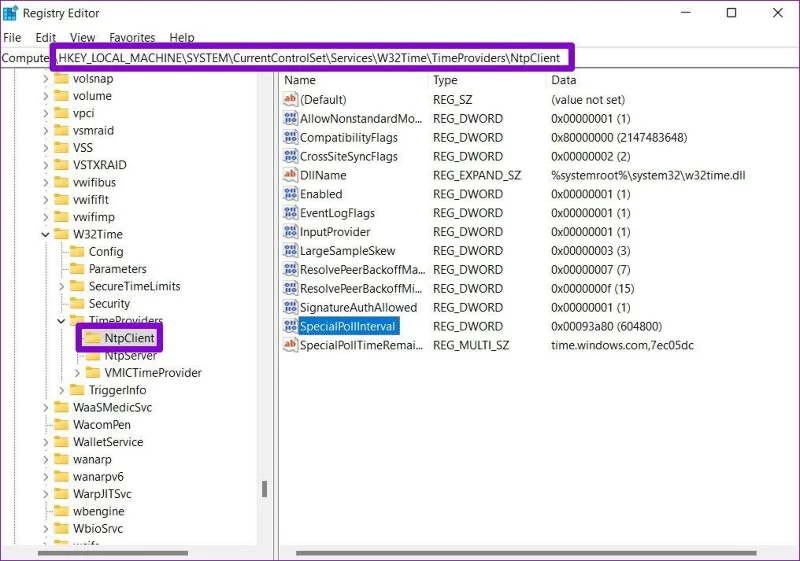This screenshot has height=561, width=800.
Task: Select the WarpJITSvc key
Action: pos(102,494)
